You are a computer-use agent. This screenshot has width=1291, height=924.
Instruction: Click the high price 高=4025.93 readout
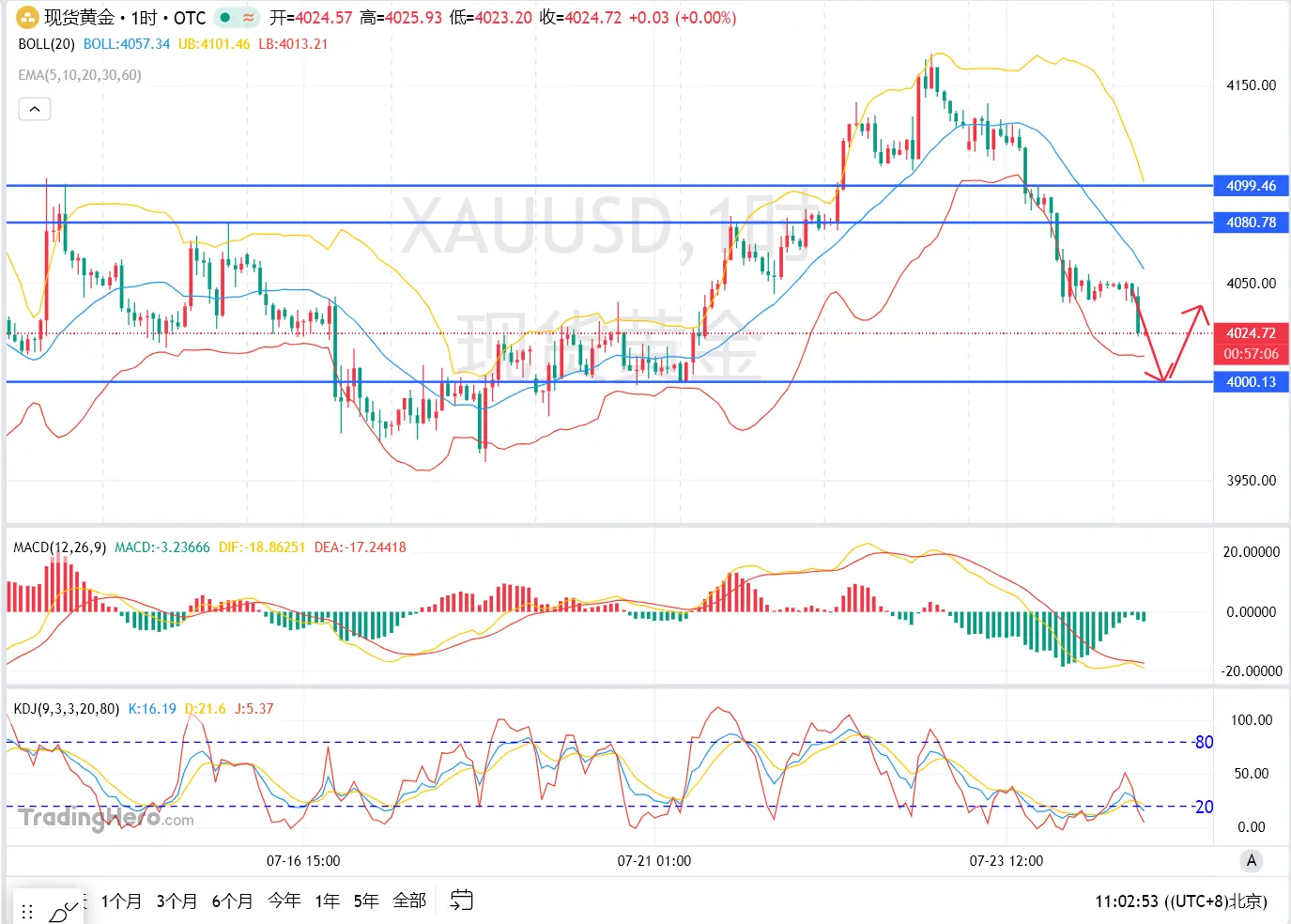pyautogui.click(x=401, y=18)
